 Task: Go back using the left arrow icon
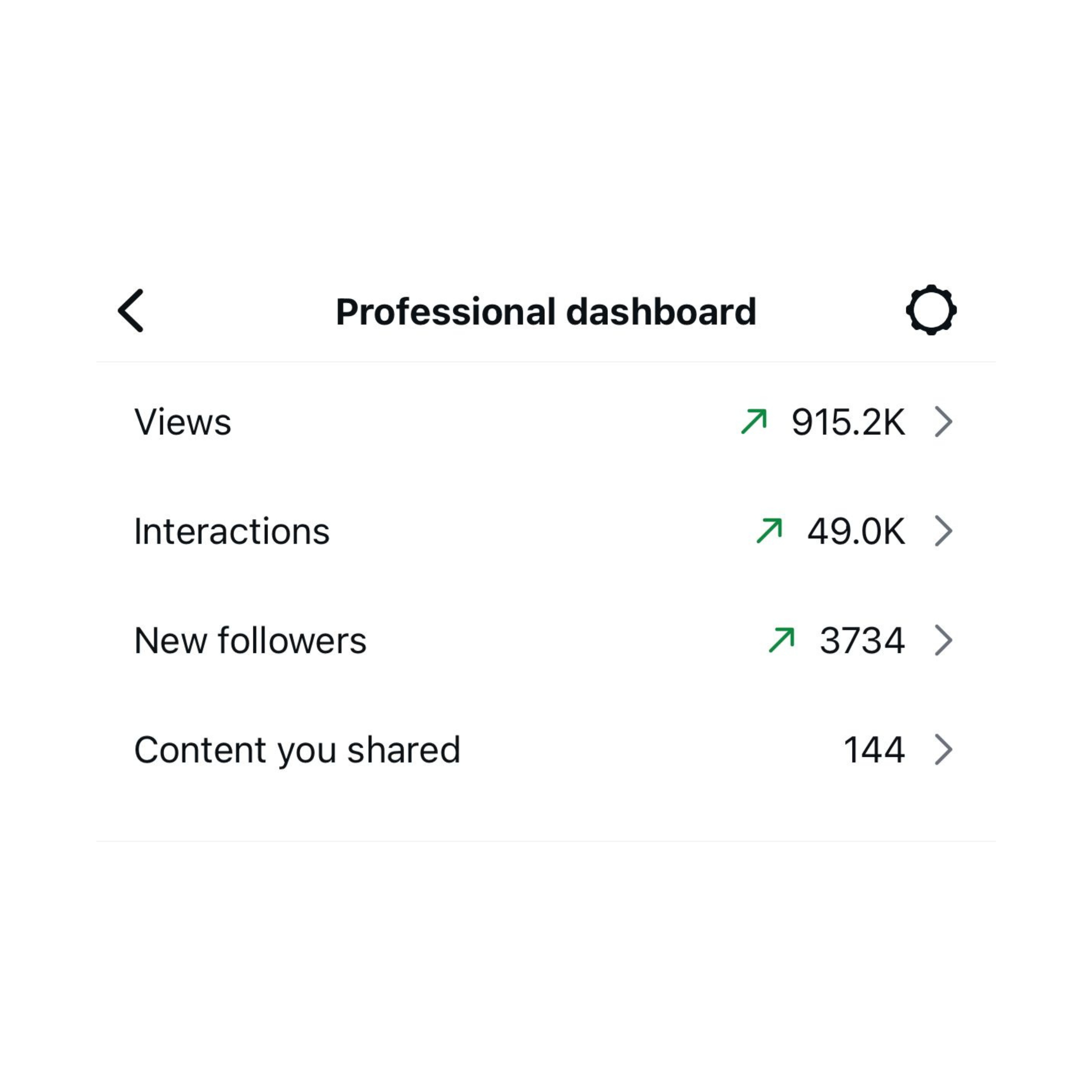click(x=131, y=310)
